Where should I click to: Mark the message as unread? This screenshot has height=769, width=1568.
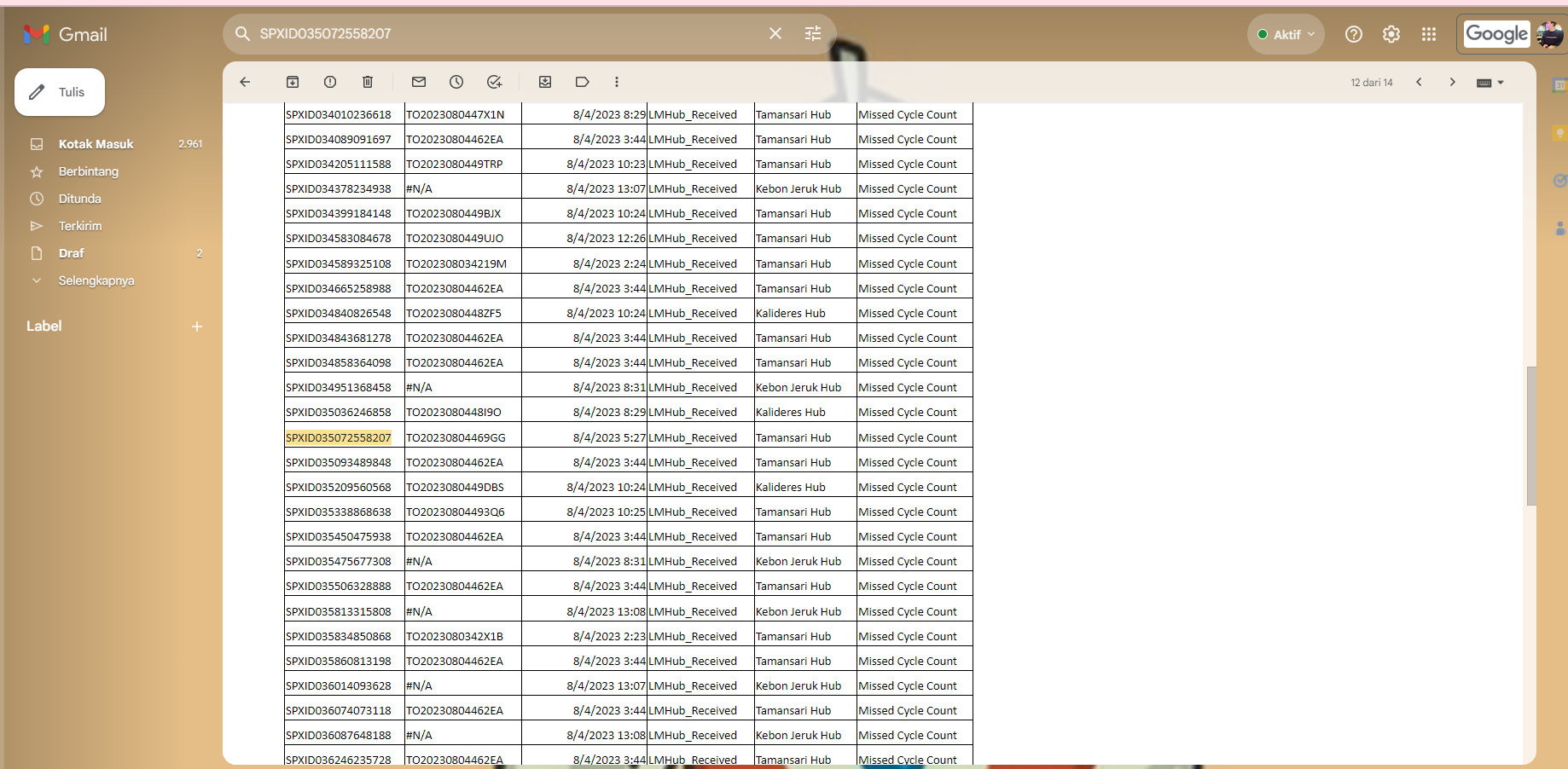click(x=419, y=82)
